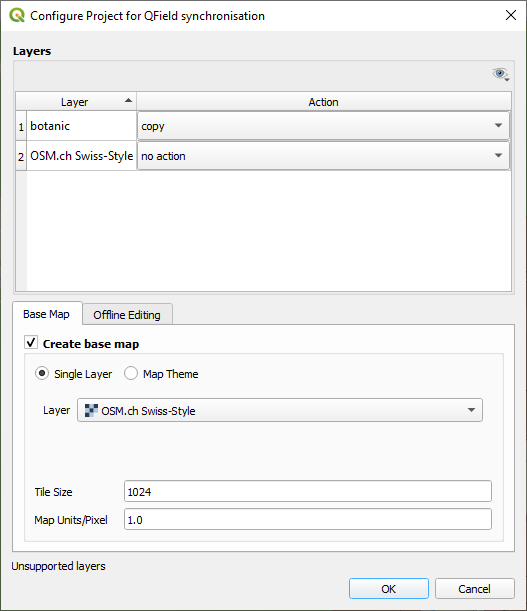Select the Map Theme radio button
This screenshot has height=611, width=527.
click(131, 373)
